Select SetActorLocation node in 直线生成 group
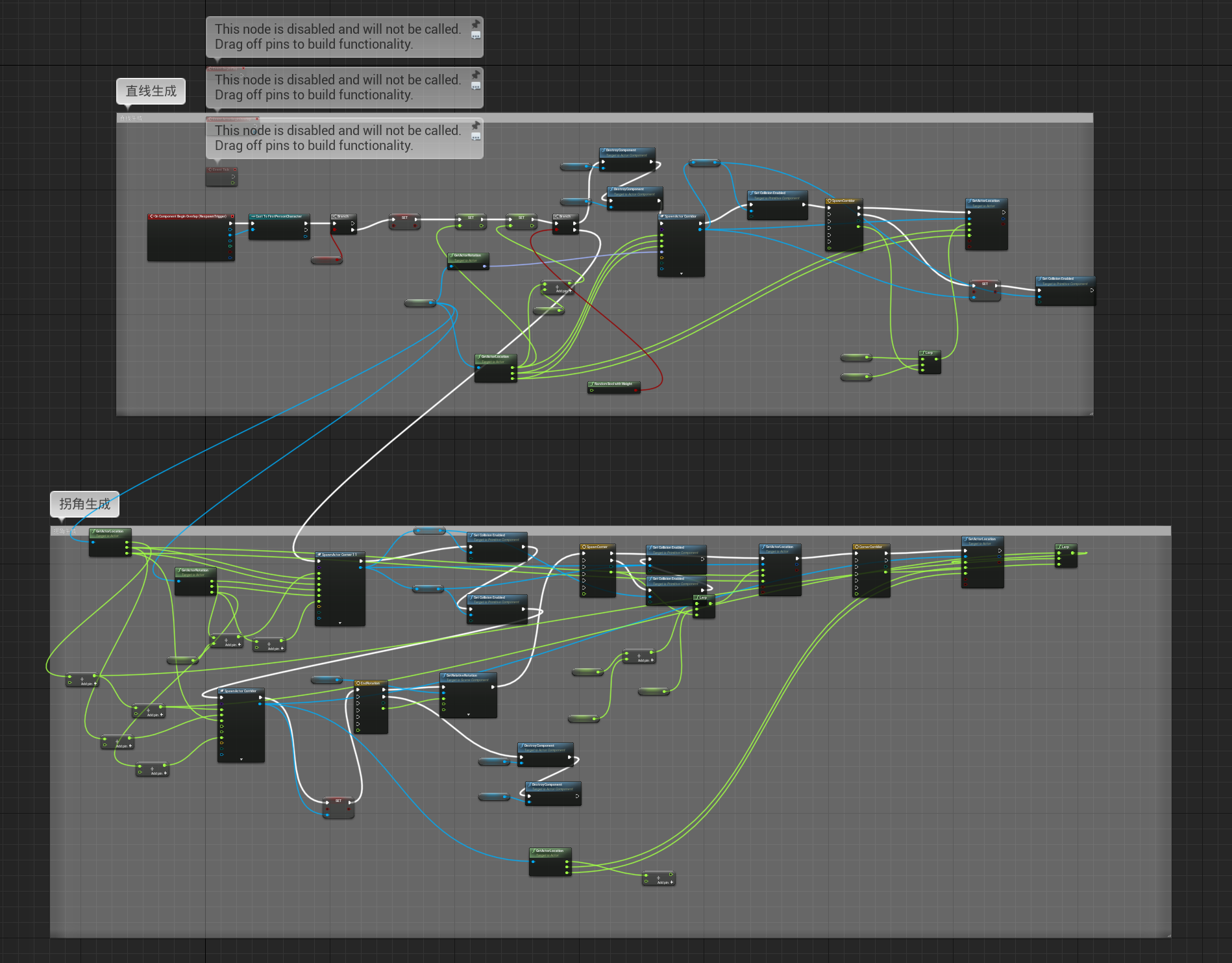This screenshot has height=963, width=1232. pos(986,224)
